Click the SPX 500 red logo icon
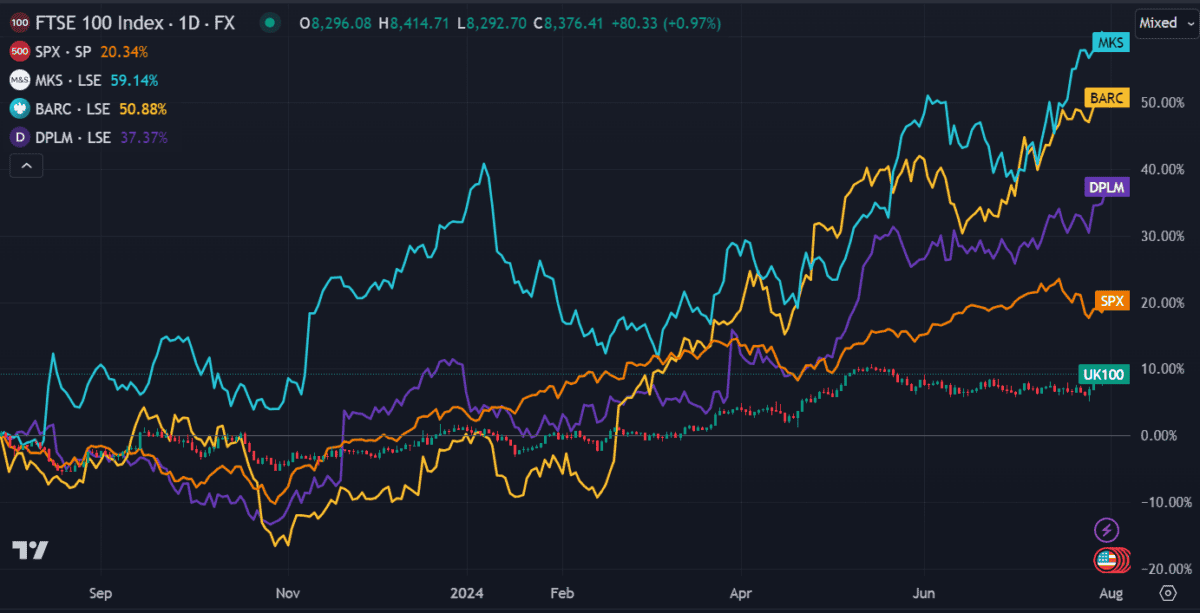The width and height of the screenshot is (1200, 613). point(19,51)
